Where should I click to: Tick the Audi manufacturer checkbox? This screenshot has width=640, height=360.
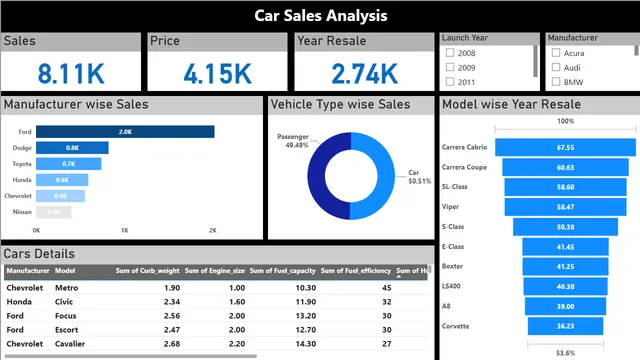click(556, 67)
